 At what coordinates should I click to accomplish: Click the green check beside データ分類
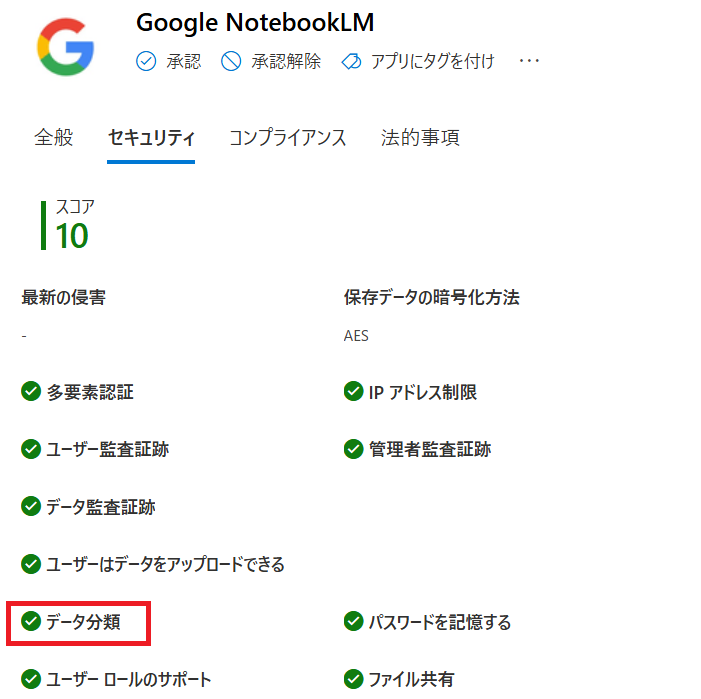(x=31, y=622)
